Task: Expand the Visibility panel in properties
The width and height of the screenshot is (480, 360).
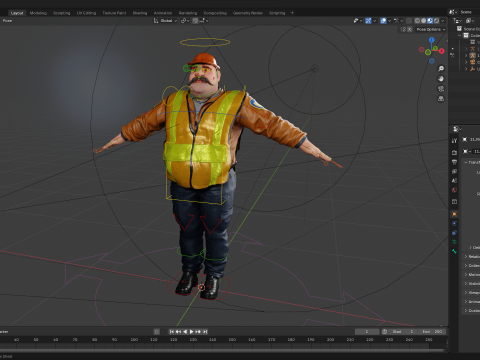Action: [x=472, y=283]
